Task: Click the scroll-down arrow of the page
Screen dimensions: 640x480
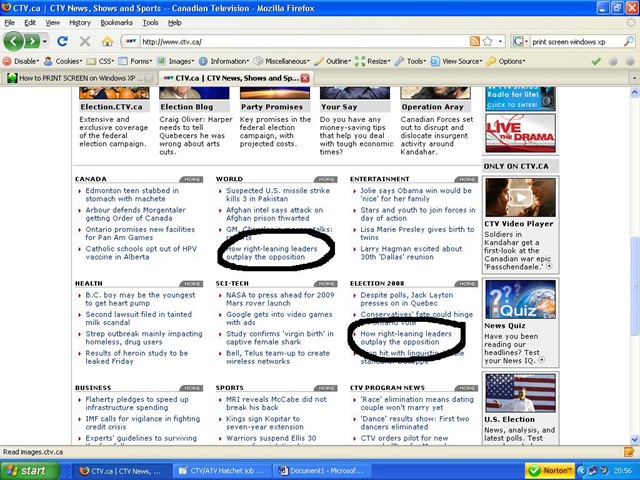Action: 635,440
